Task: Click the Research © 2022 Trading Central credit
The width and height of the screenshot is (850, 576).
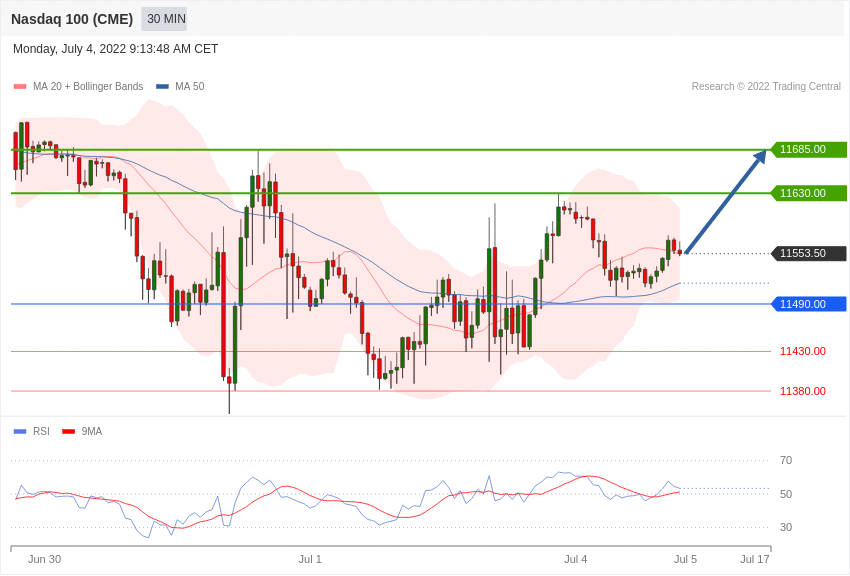Action: tap(766, 87)
